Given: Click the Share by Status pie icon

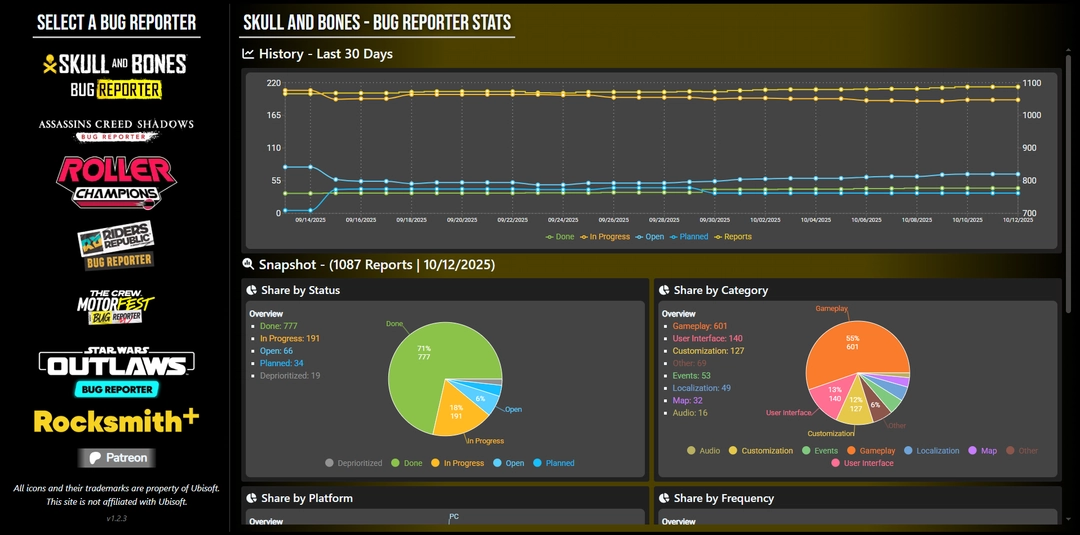Looking at the screenshot, I should tap(252, 291).
